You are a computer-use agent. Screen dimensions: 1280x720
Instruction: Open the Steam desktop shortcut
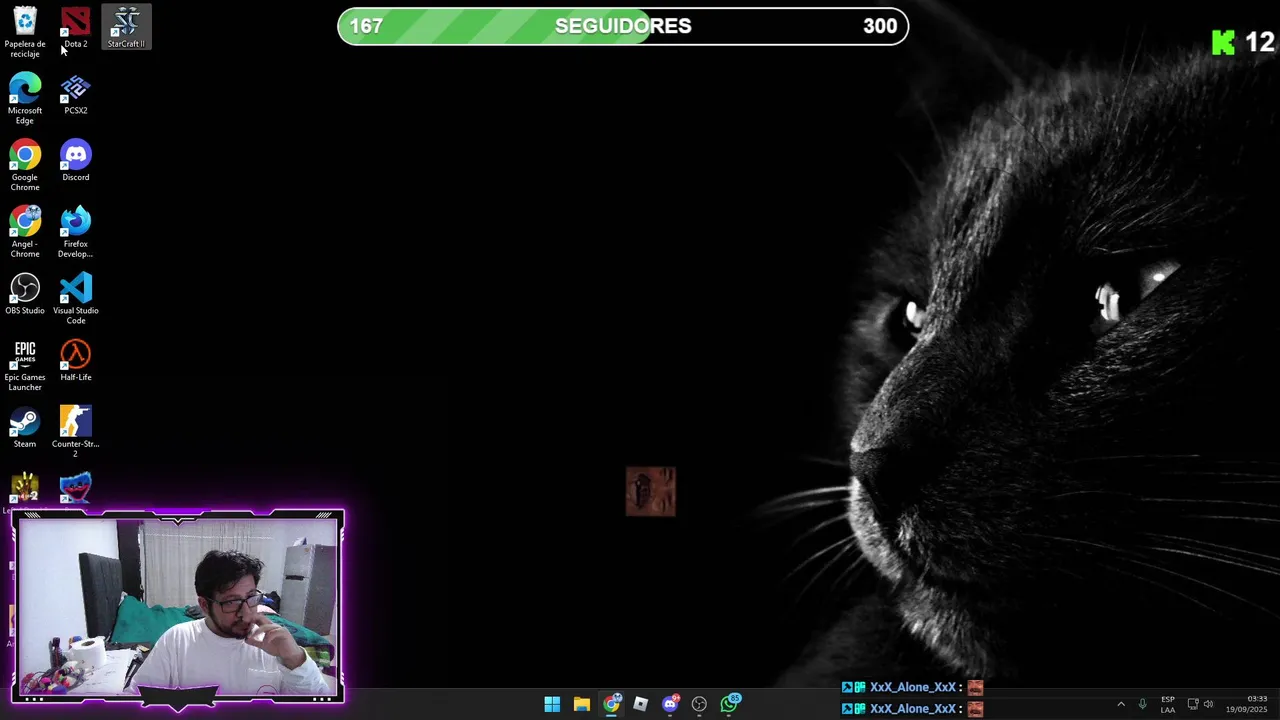[x=25, y=428]
